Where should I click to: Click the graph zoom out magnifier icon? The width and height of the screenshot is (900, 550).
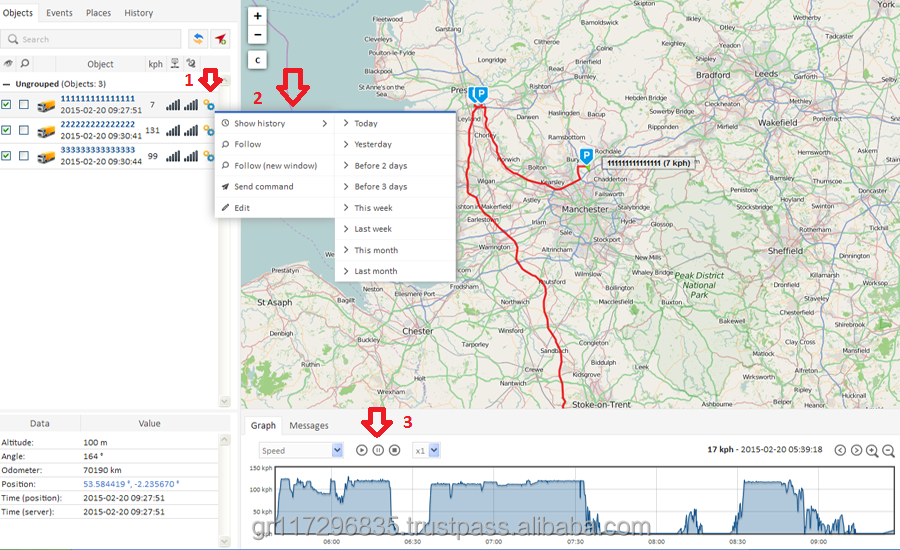coord(889,451)
